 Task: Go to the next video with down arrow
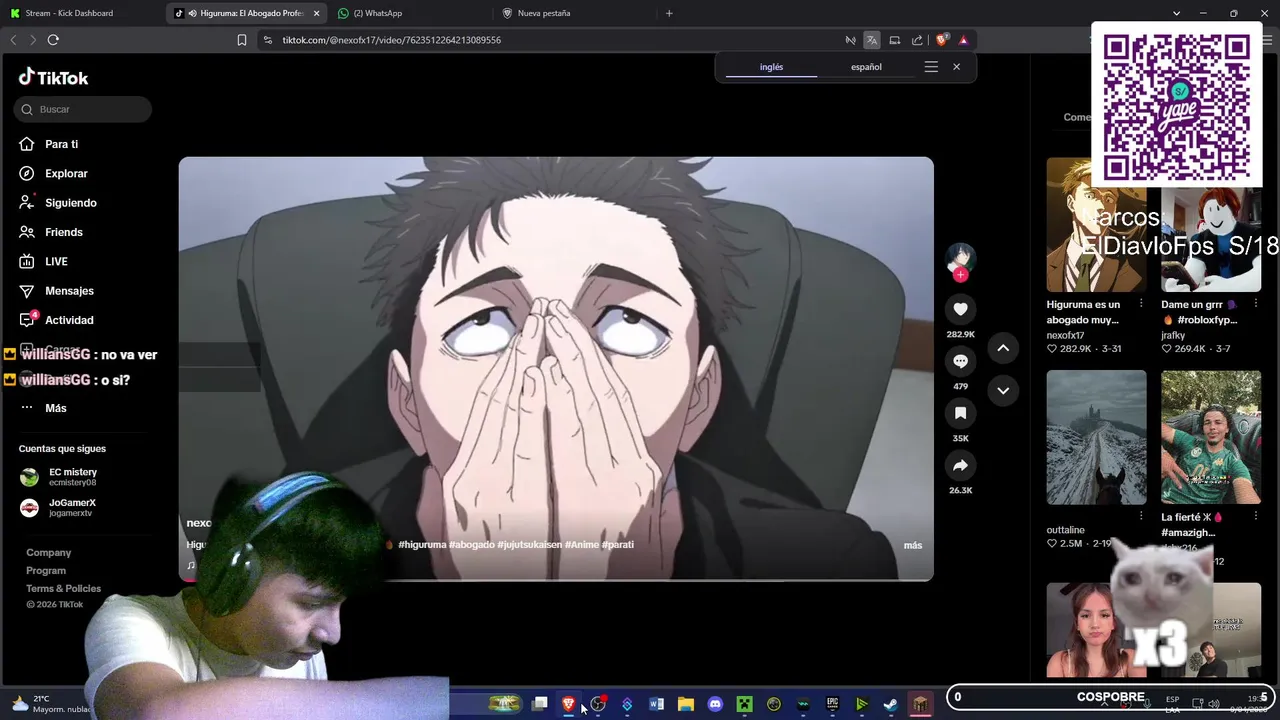pos(1003,390)
